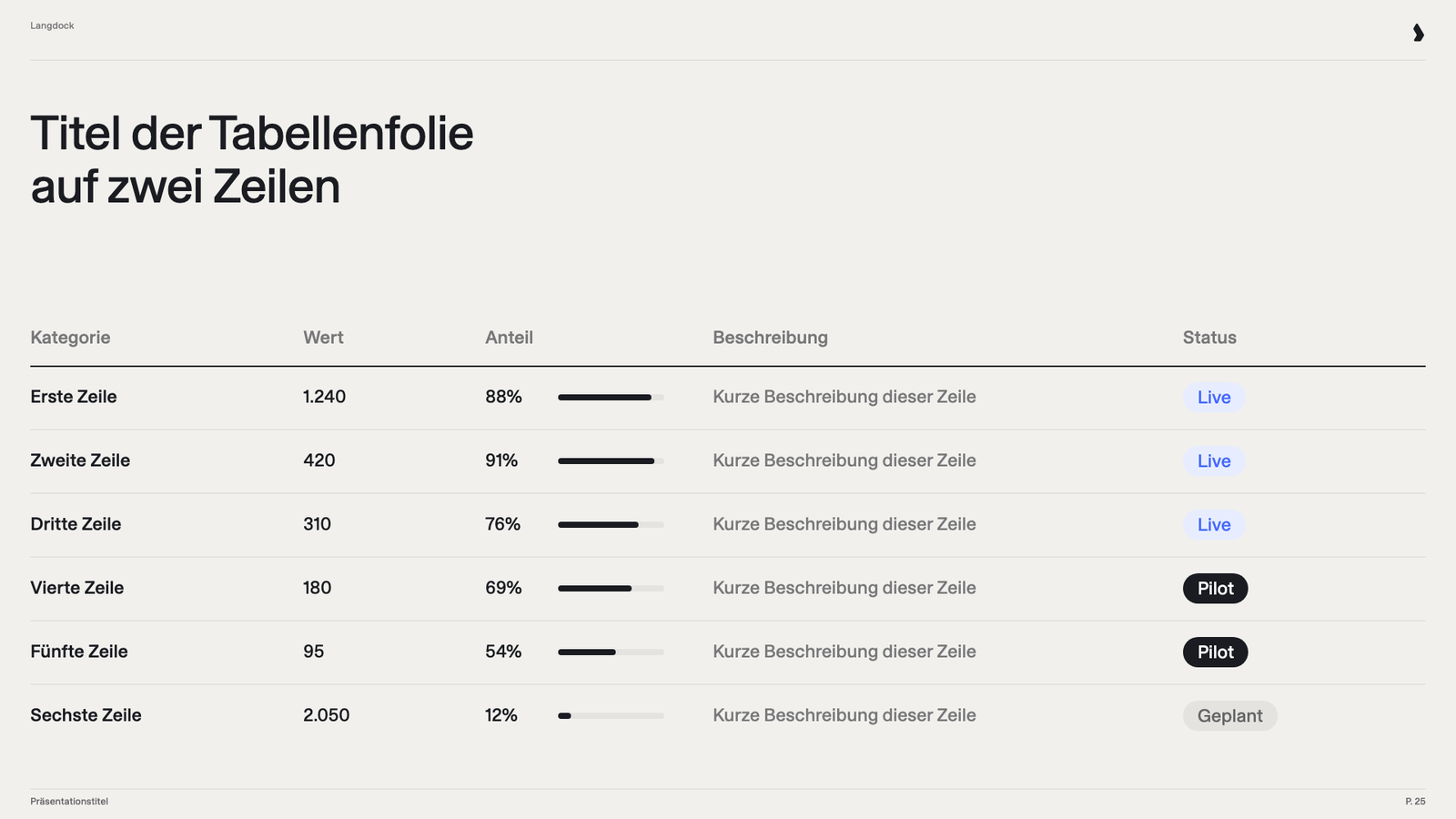Click the Live badge in Zweite Zeile row

(1214, 461)
